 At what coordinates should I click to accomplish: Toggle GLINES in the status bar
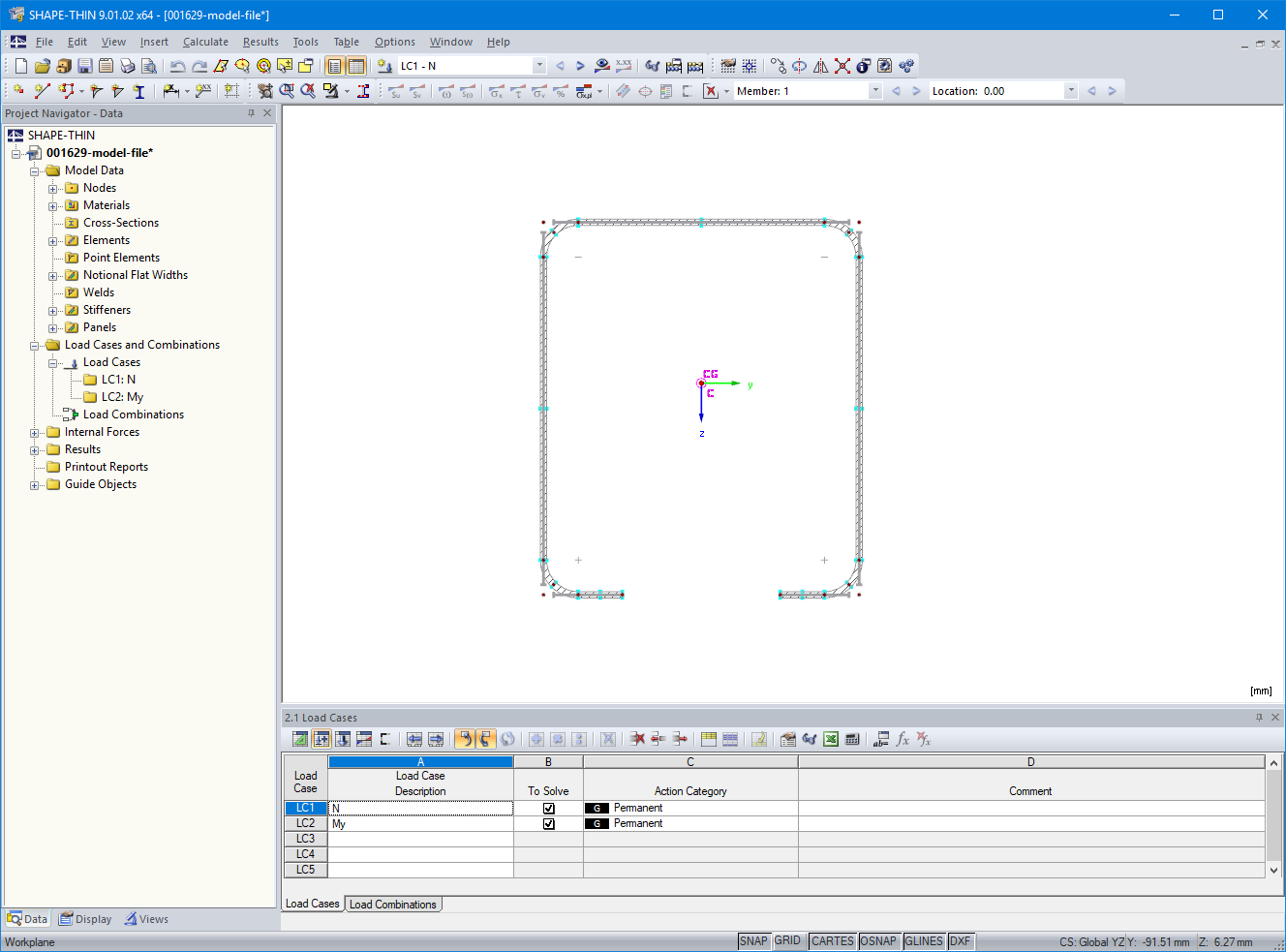click(x=924, y=941)
